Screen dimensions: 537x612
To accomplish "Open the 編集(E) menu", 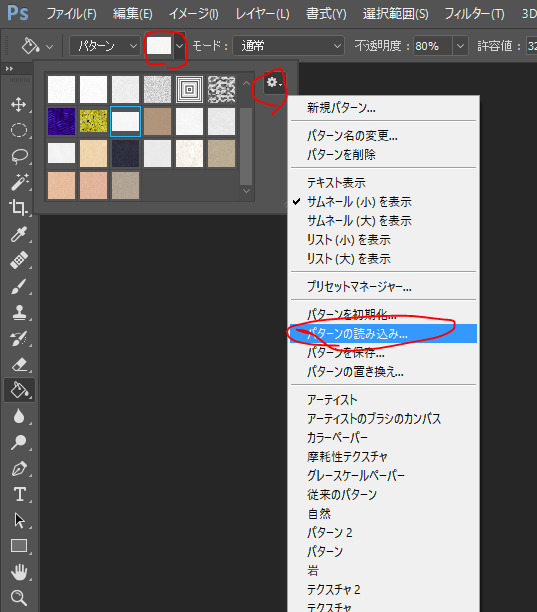I will click(133, 14).
